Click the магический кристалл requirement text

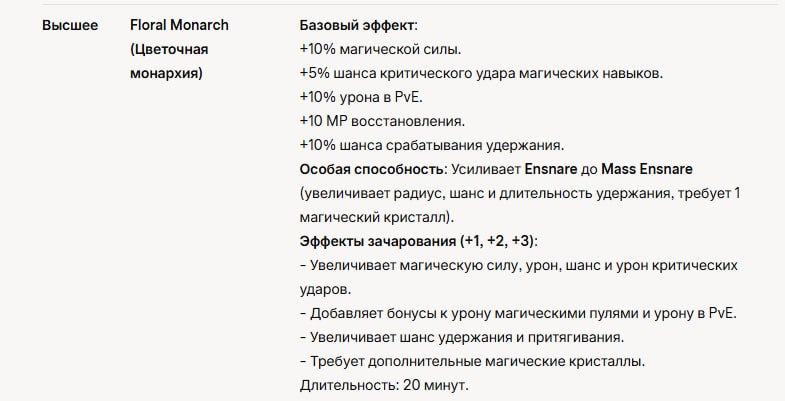point(377,217)
